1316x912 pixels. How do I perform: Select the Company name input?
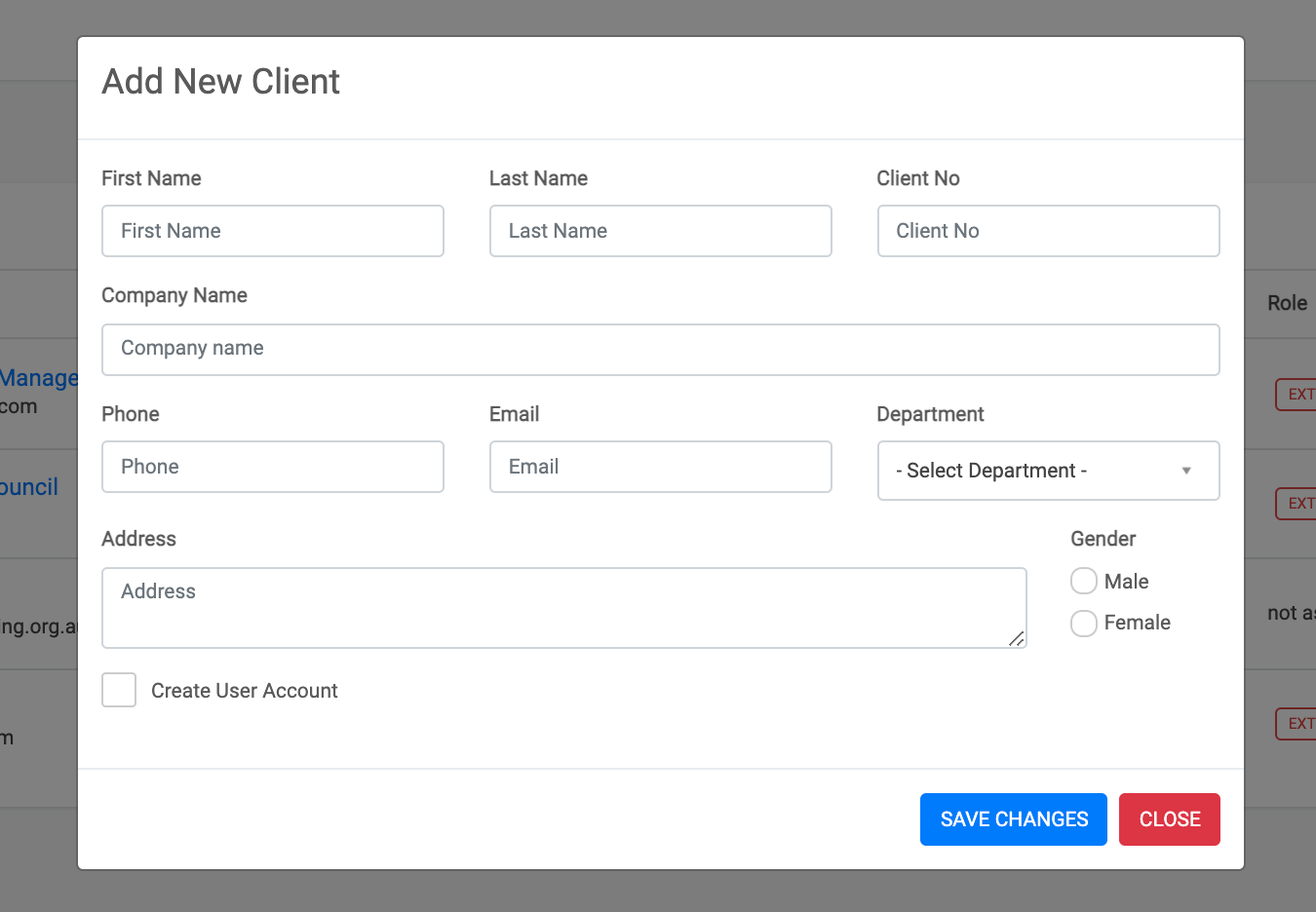660,350
